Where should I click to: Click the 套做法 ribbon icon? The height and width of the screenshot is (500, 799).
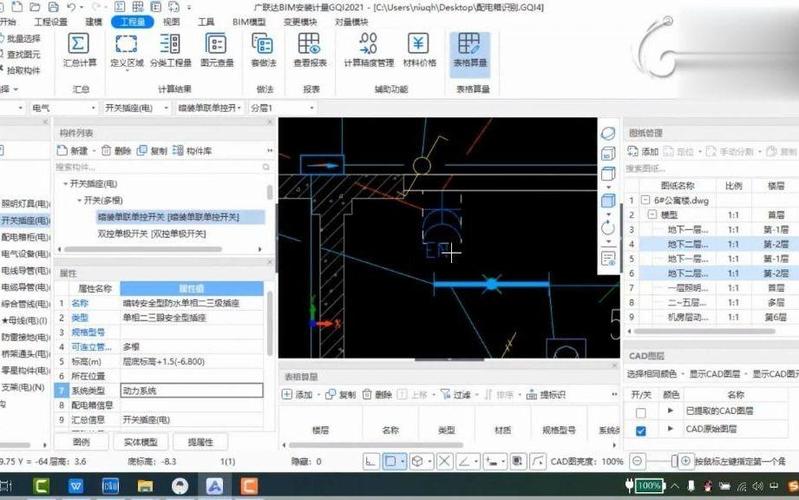(263, 44)
